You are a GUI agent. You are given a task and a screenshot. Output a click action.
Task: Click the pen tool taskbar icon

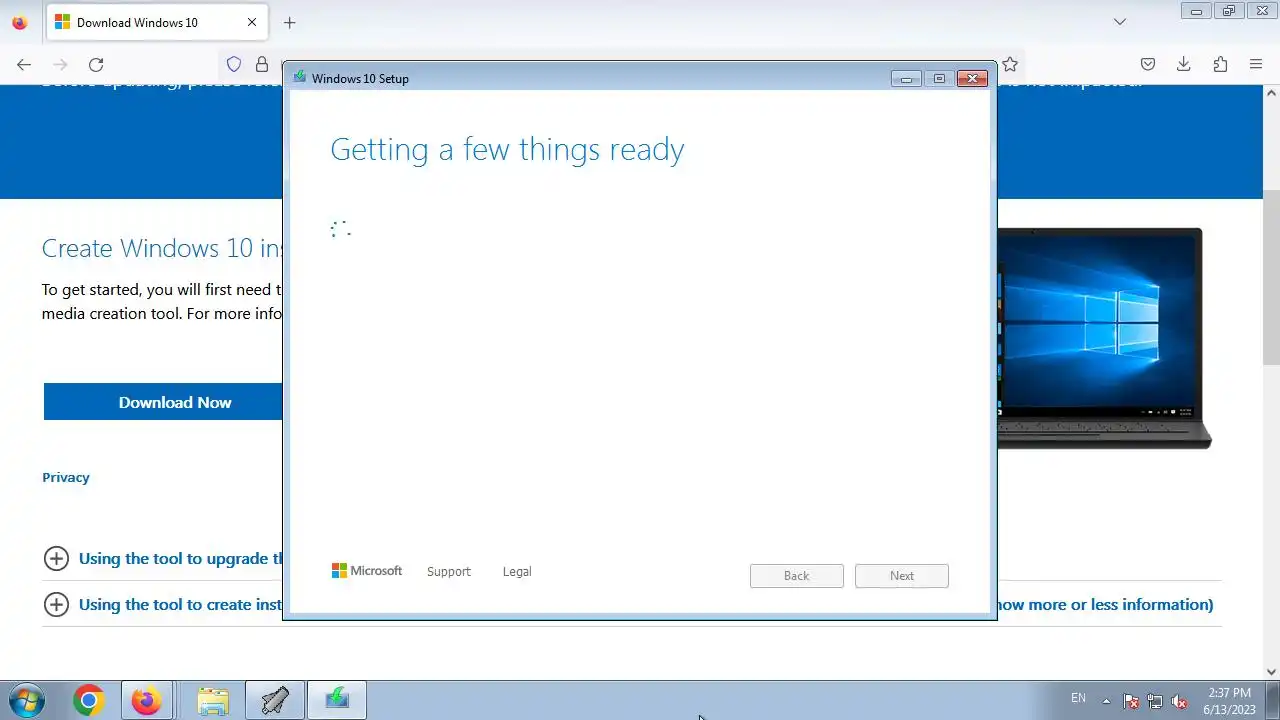(x=275, y=701)
